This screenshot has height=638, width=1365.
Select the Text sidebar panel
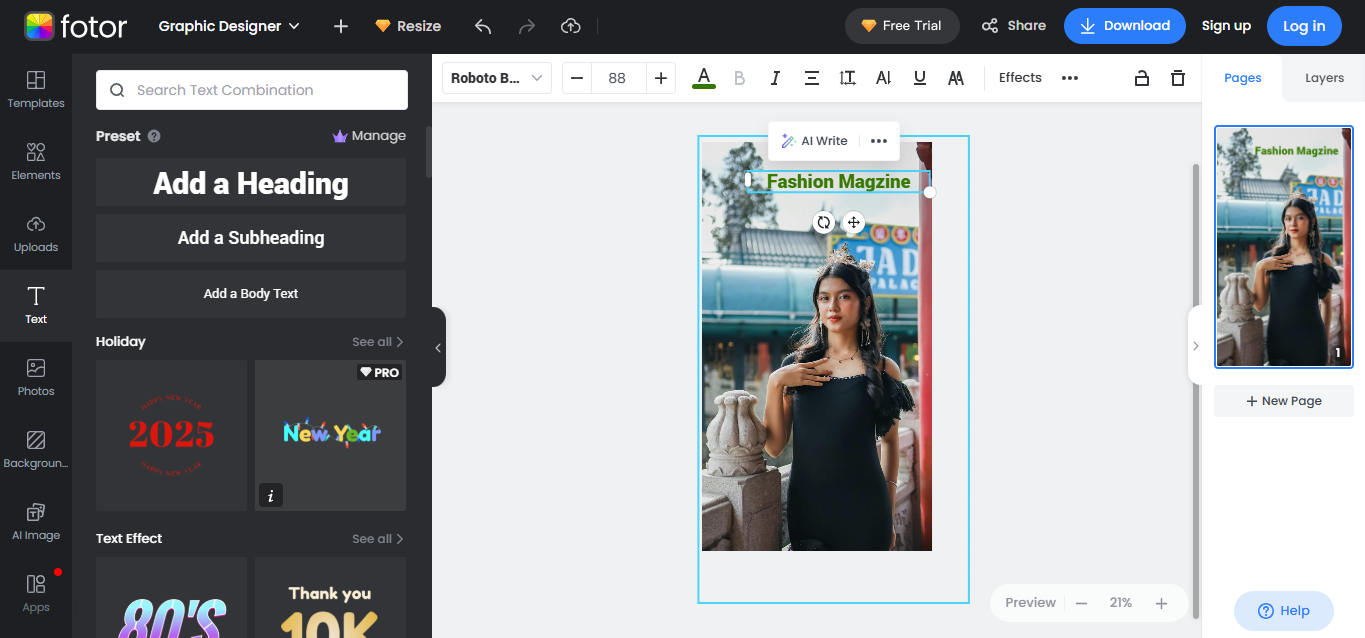[36, 306]
